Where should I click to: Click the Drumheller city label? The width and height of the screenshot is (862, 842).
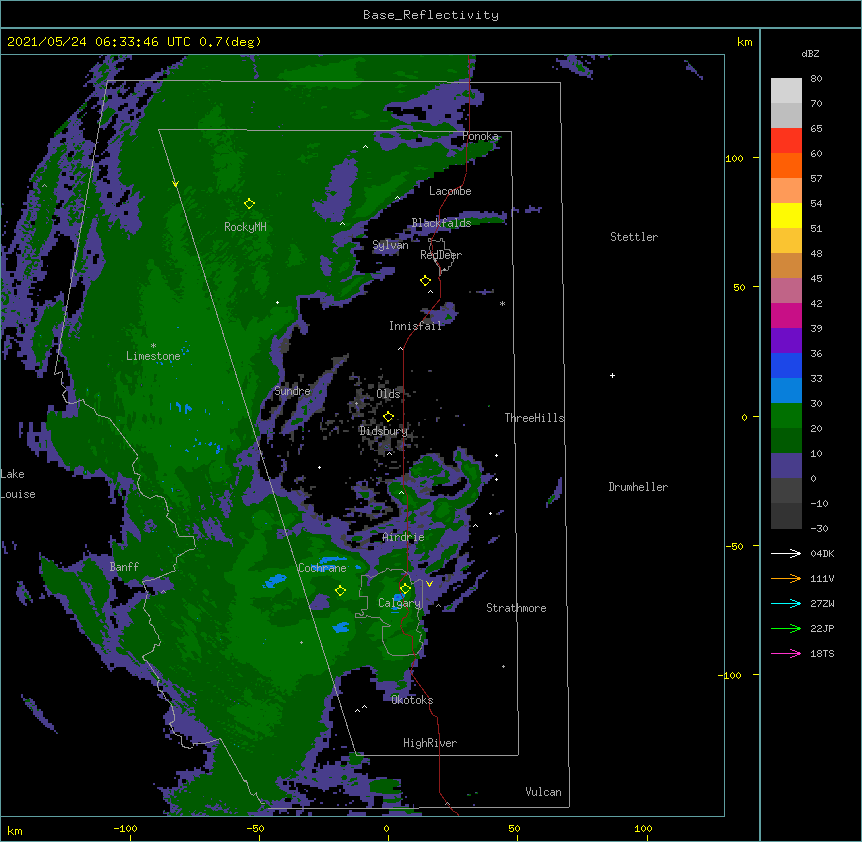tap(638, 487)
